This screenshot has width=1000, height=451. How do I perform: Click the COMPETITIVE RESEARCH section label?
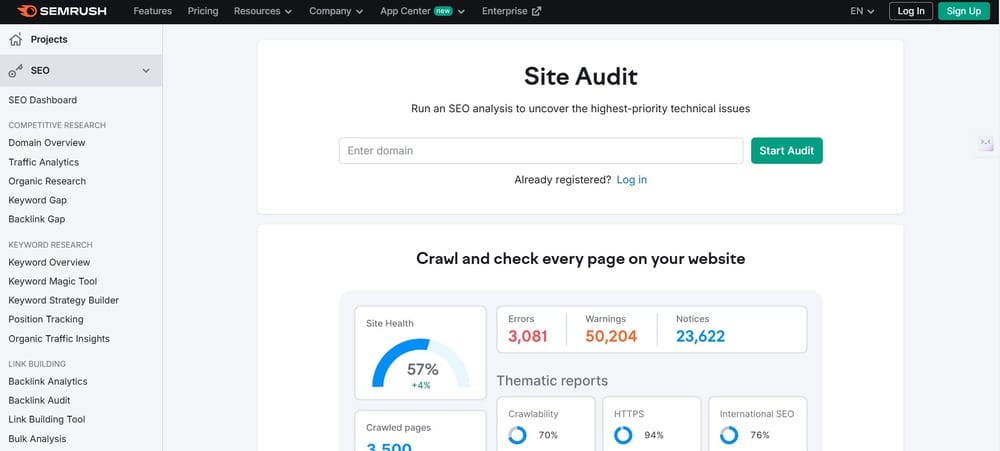(57, 126)
